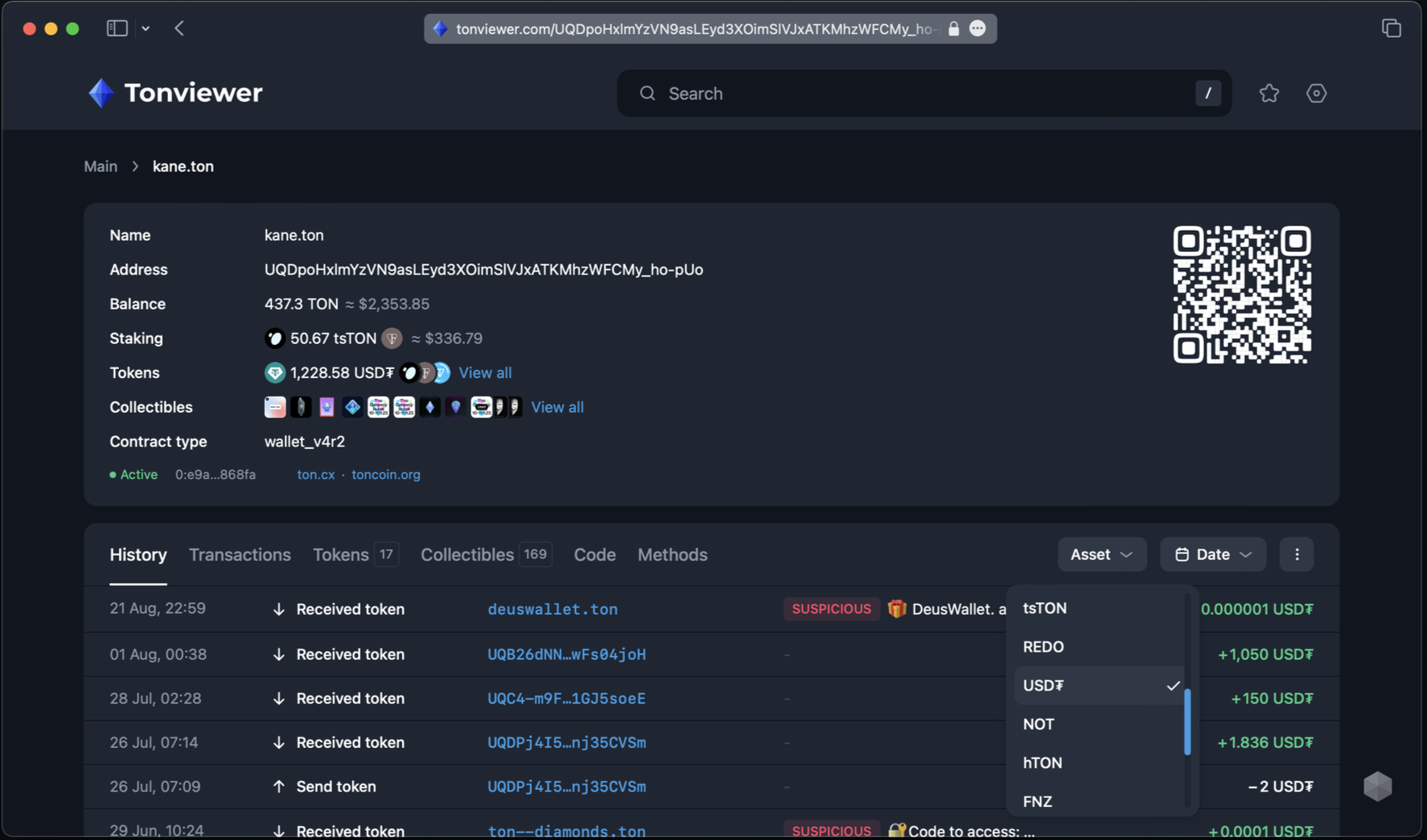Expand the sidebar chevron menu in the browser

click(x=145, y=28)
